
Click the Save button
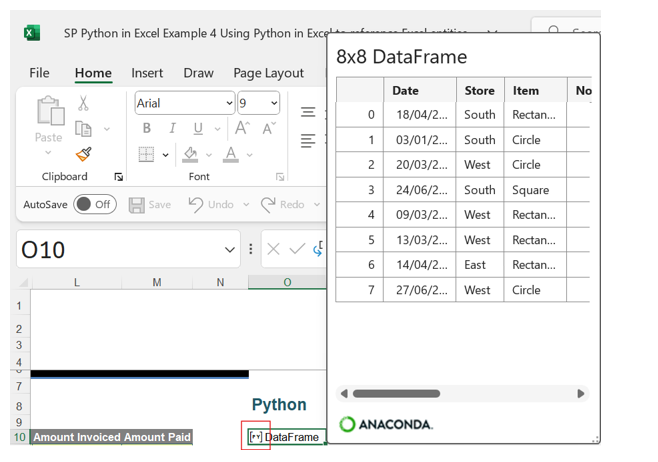(150, 204)
